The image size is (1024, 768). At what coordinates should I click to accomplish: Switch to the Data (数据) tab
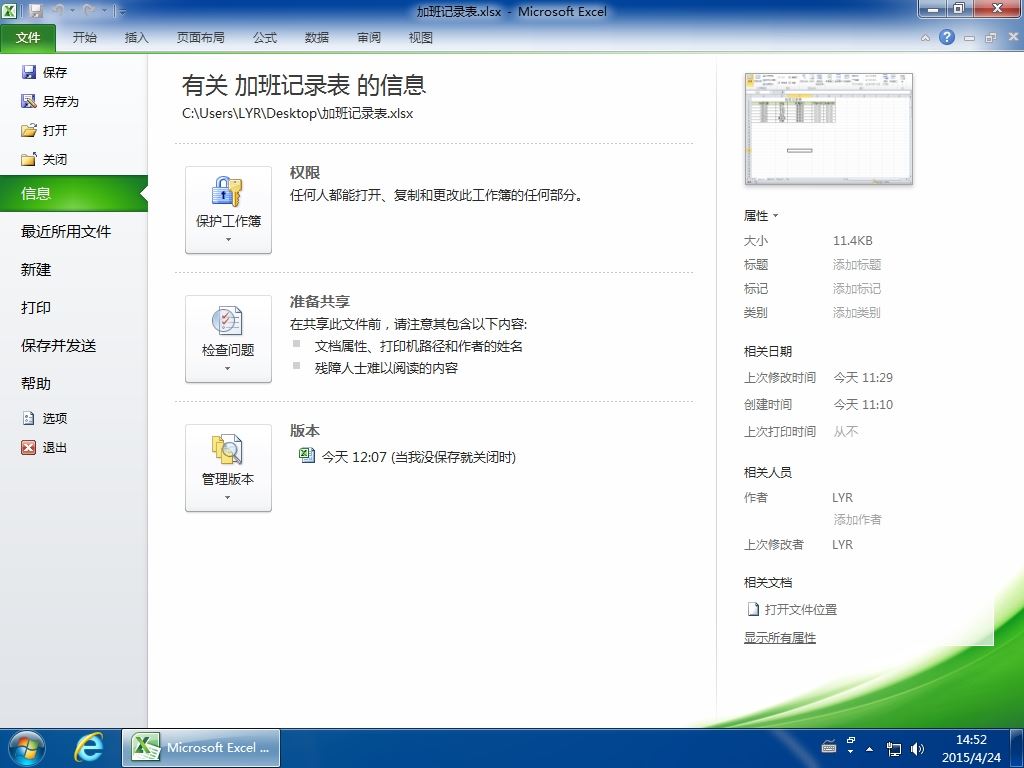pos(317,38)
